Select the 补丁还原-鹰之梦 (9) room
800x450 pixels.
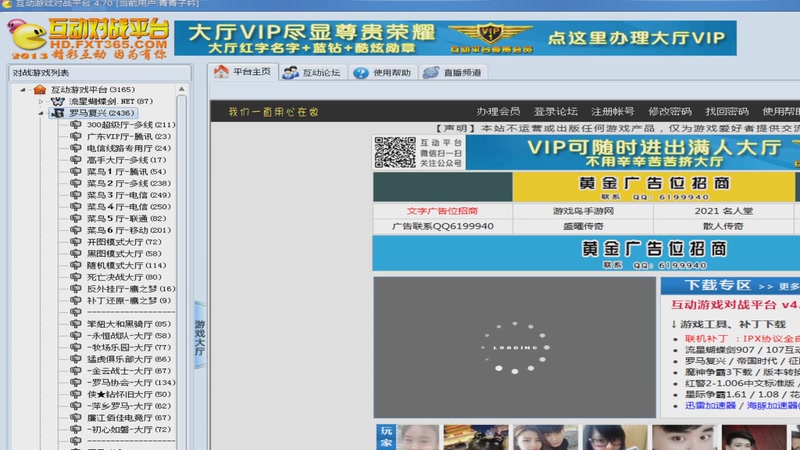[129, 301]
